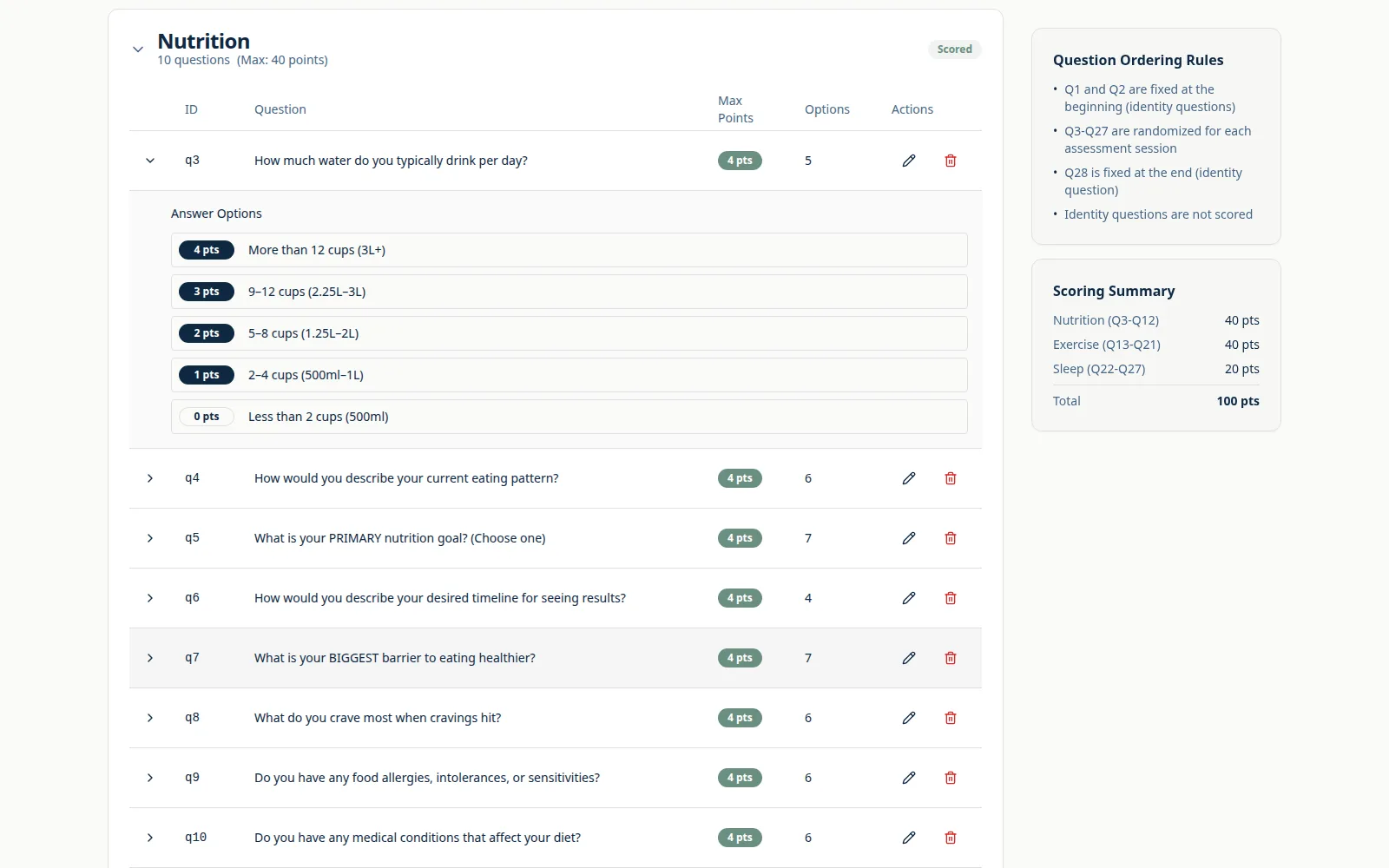Collapse q3 answer options
Screen dimensions: 1389x868
click(x=150, y=161)
